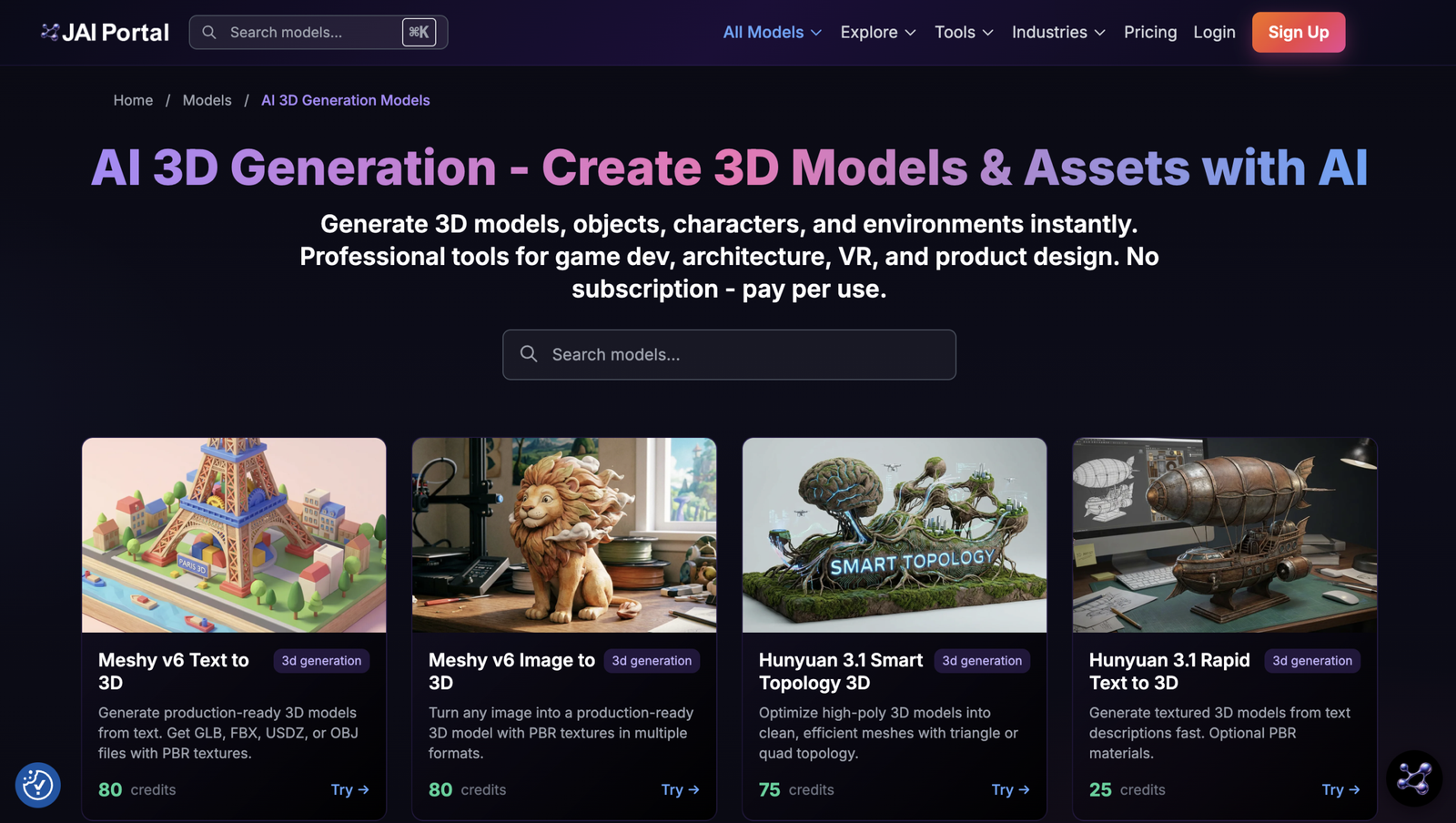Click the 'Turn any image into a production-ready' description
1456x823 pixels.
561,733
